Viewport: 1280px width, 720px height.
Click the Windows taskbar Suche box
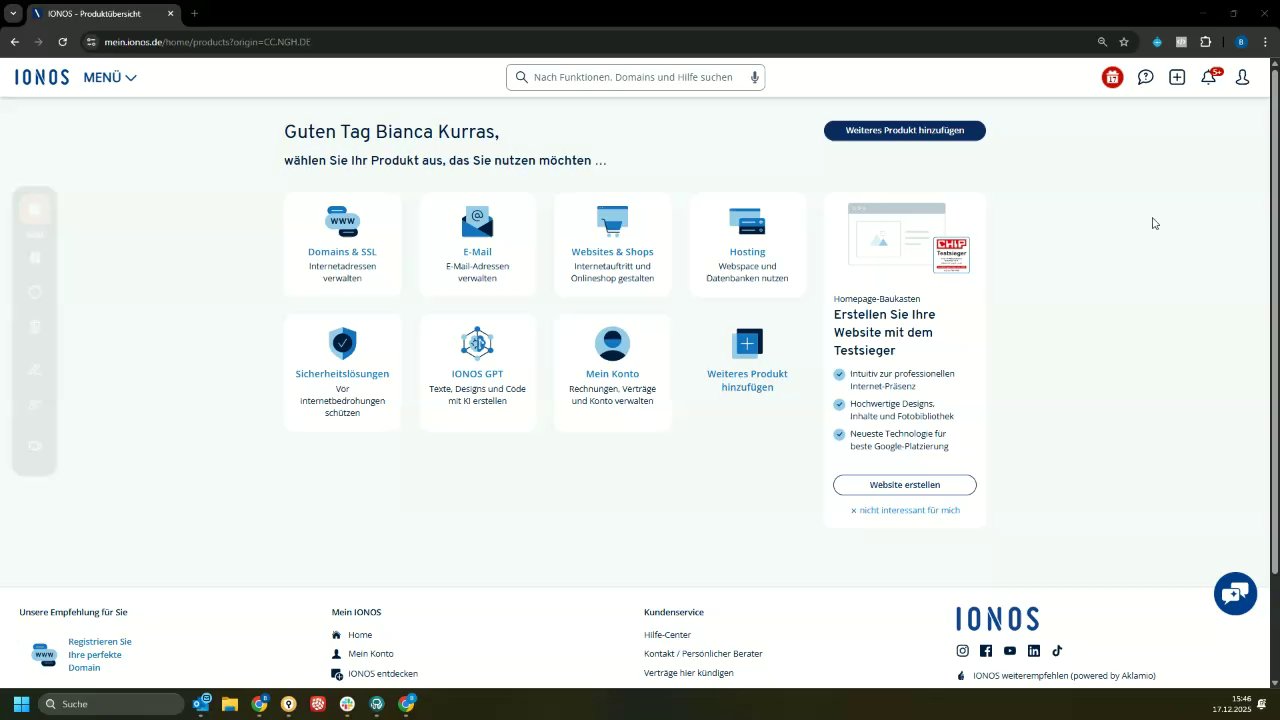click(111, 704)
